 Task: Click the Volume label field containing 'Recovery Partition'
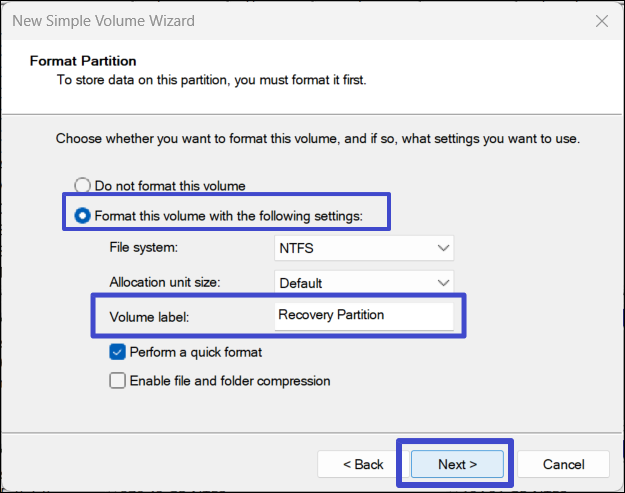(363, 315)
